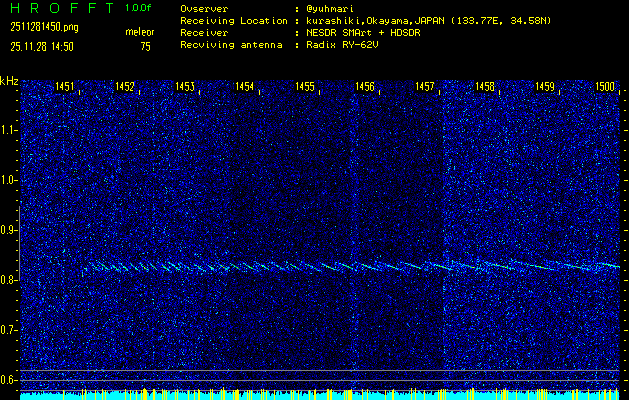Click the 0.6 kHz frequency label

pos(9,379)
